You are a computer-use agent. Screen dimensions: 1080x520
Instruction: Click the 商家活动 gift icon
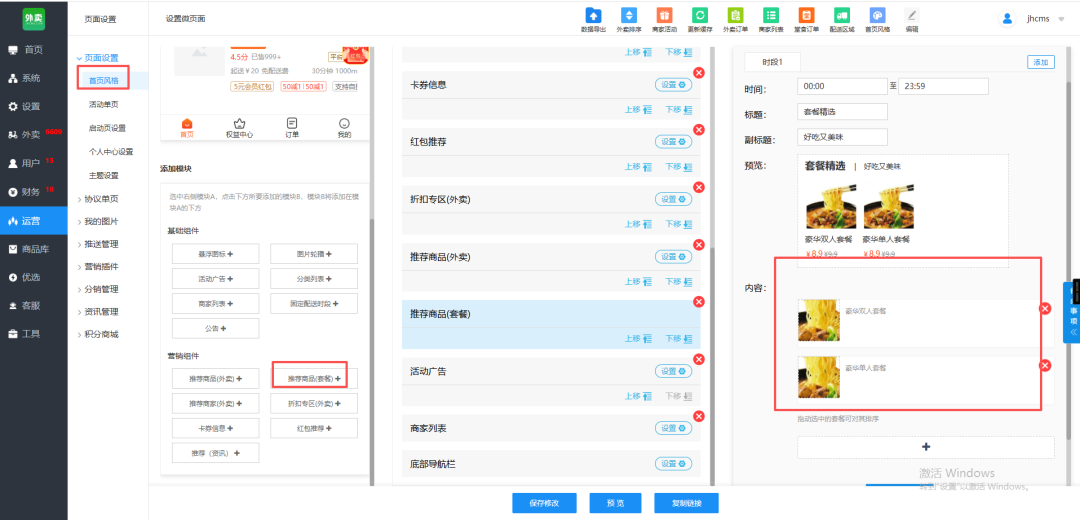(x=664, y=16)
